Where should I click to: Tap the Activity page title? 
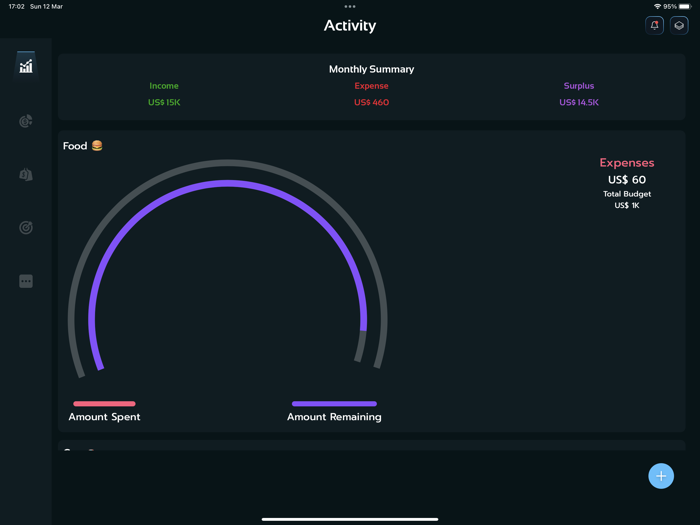point(350,25)
